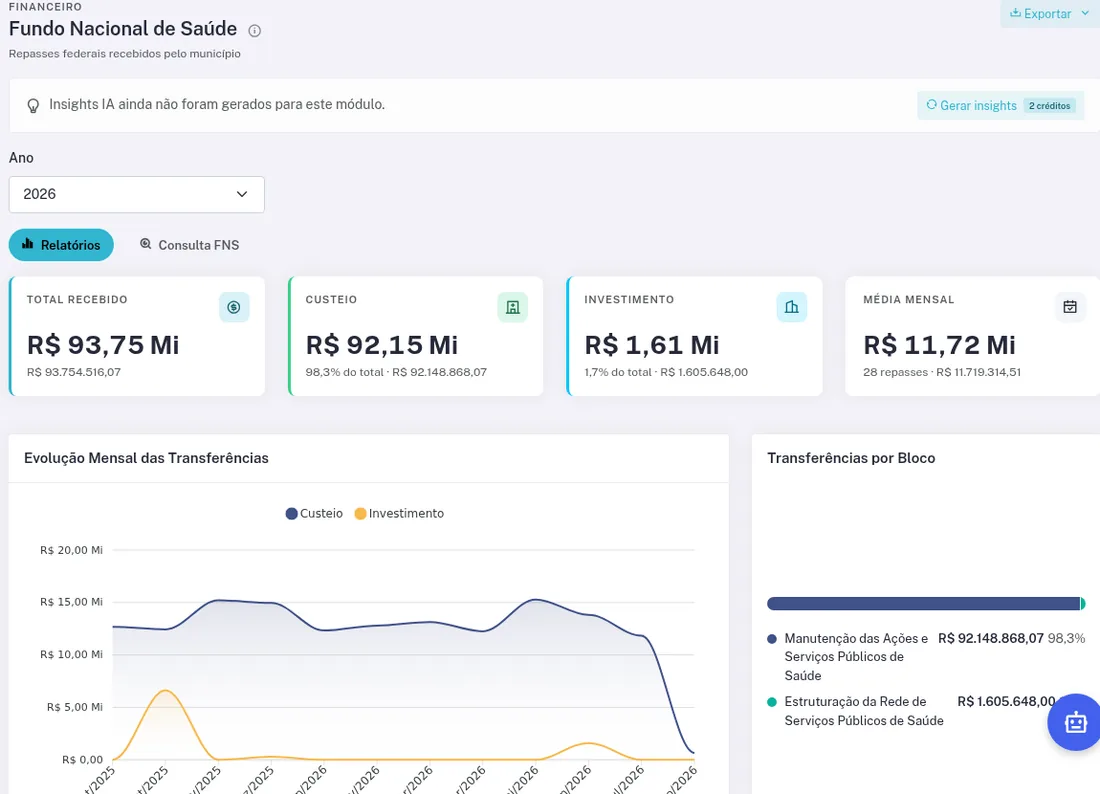Open the Ano dropdown showing 2026
Image resolution: width=1100 pixels, height=794 pixels.
[x=137, y=194]
